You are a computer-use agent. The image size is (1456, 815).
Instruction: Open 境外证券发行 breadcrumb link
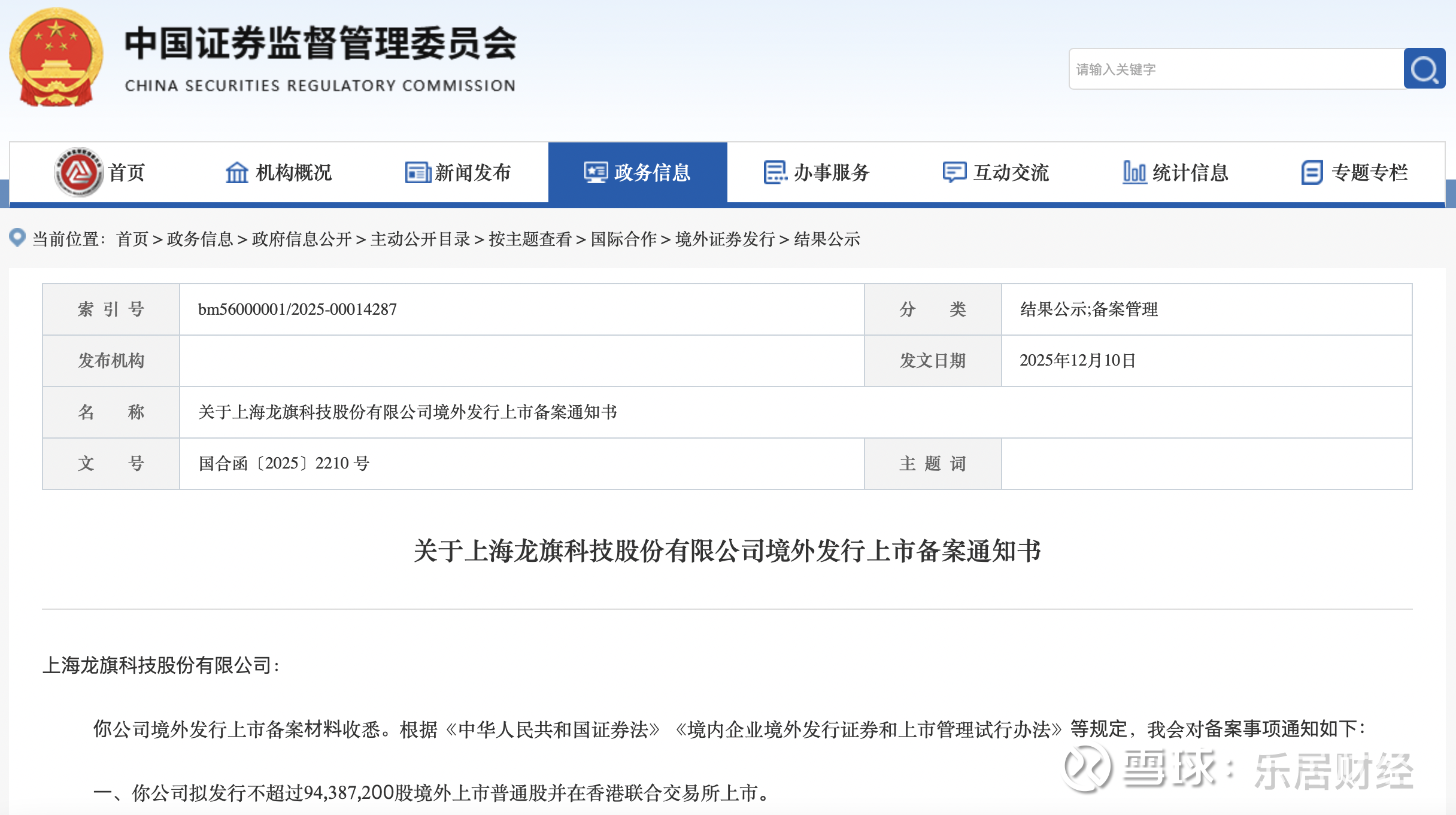coord(725,239)
